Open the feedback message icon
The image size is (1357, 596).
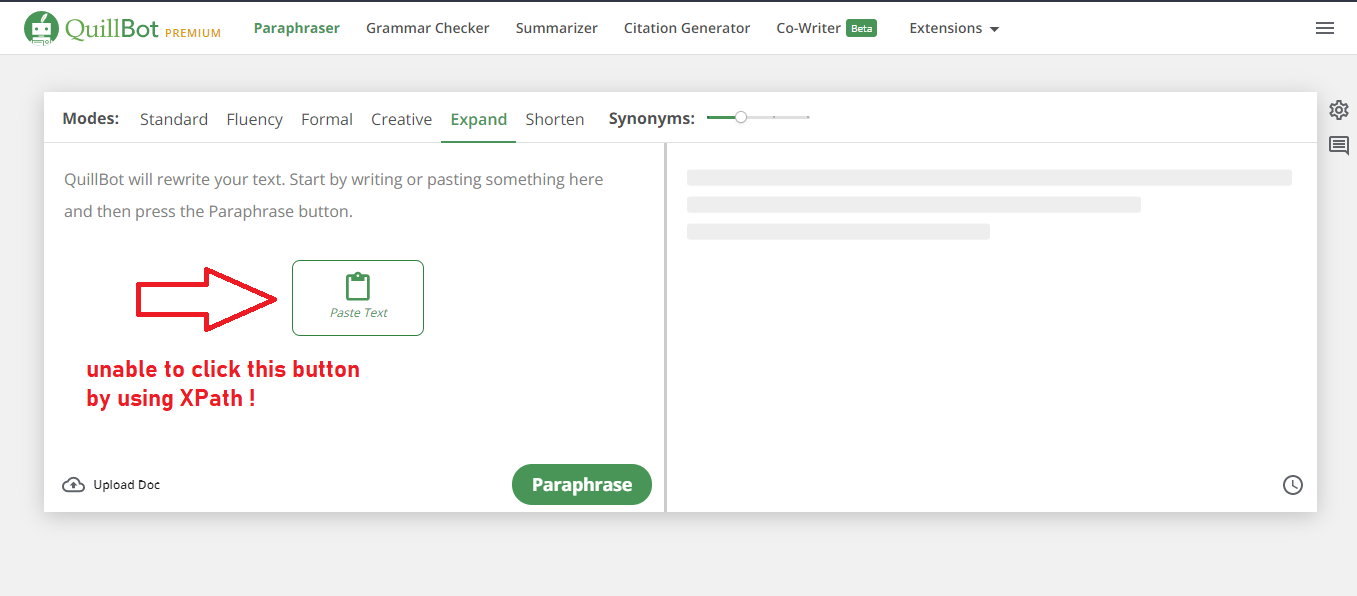[x=1339, y=146]
